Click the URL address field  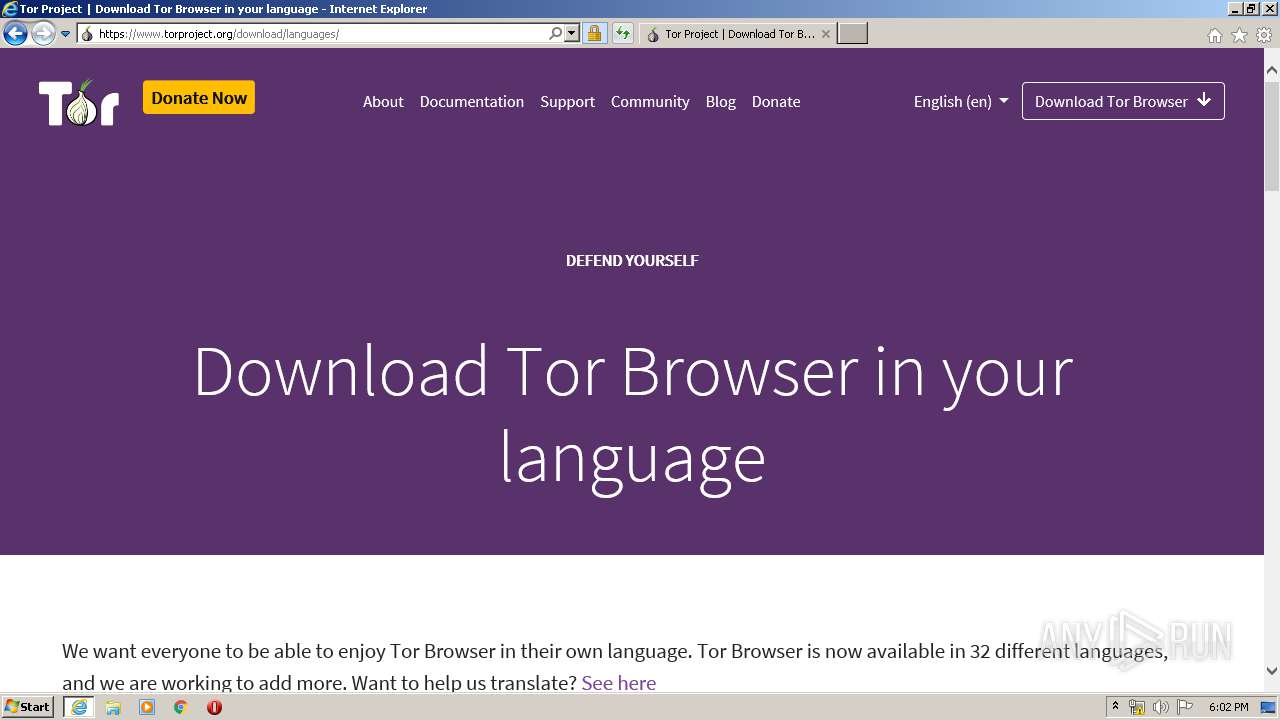320,34
